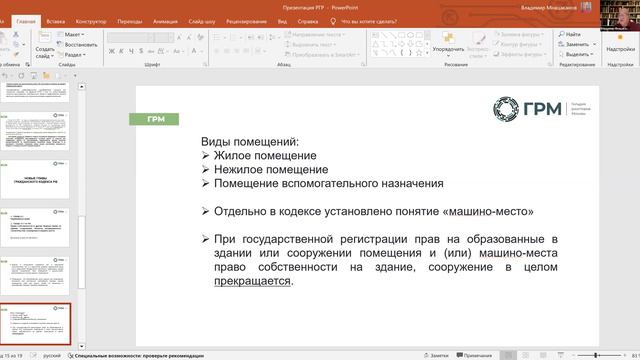Click start slideshow icon in quick access

(x=34, y=76)
